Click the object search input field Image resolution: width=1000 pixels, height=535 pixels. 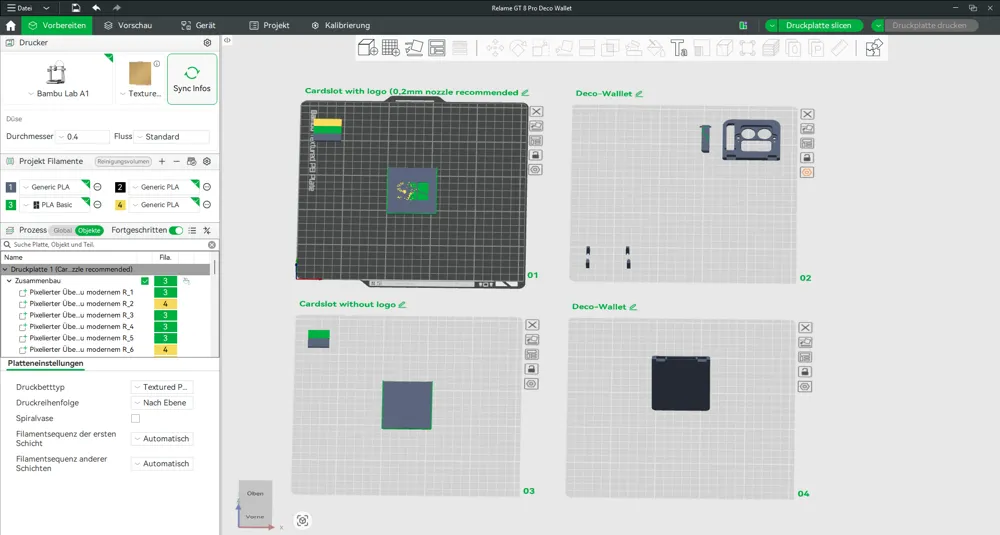tap(108, 245)
